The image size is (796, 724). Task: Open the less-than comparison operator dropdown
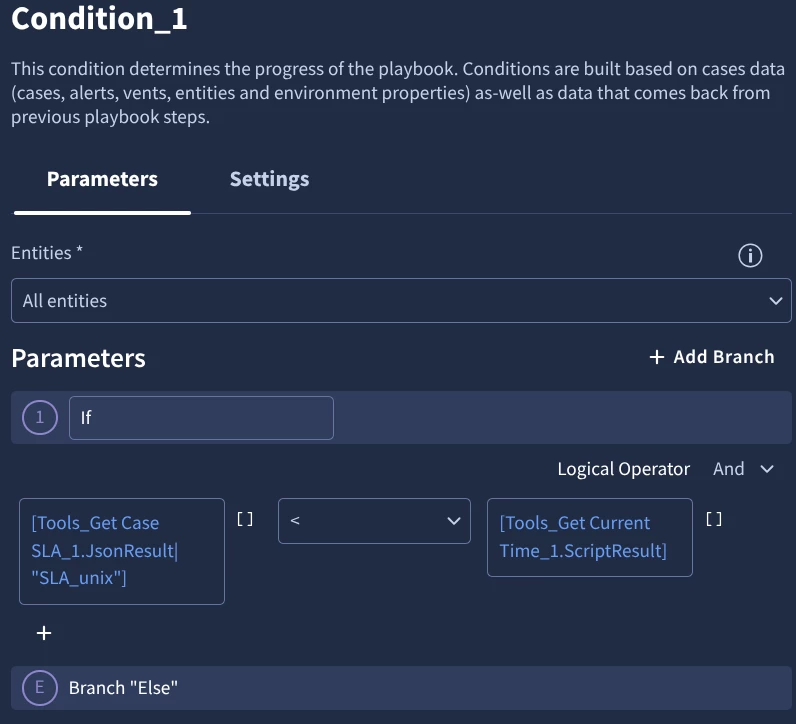point(374,521)
